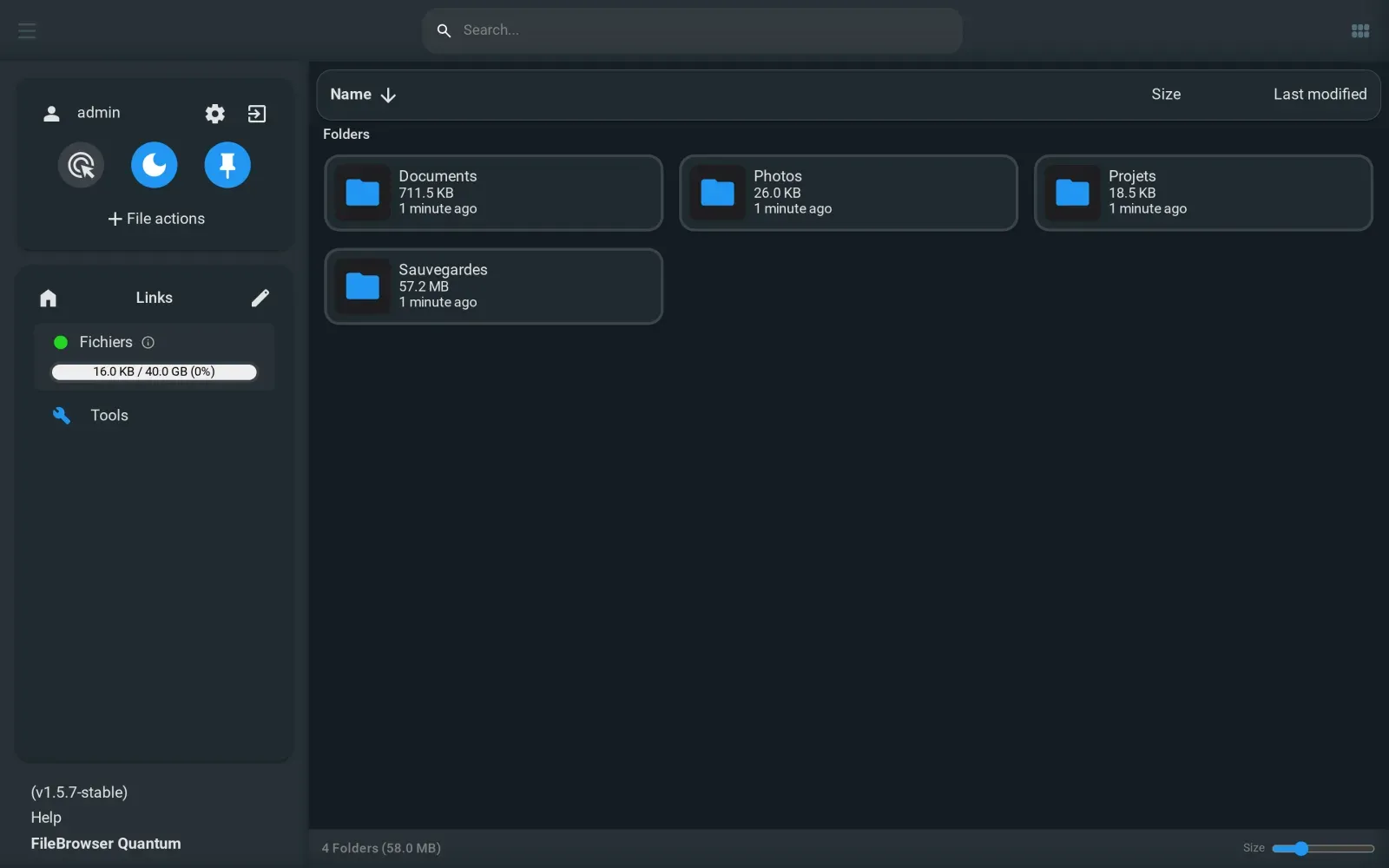This screenshot has height=868, width=1389.
Task: Sort by Size column header
Action: coord(1166,95)
